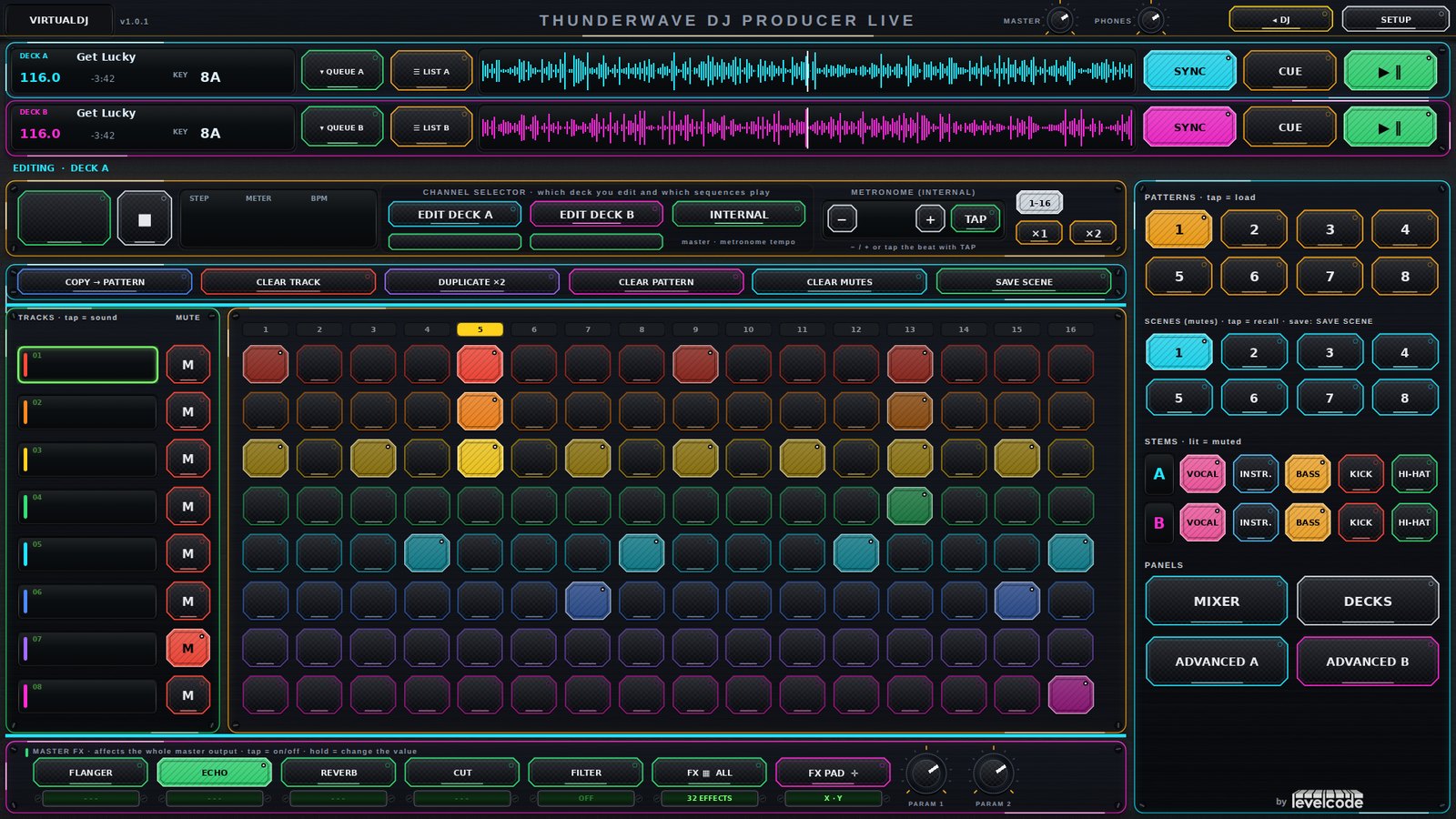Mute track 04 with its M button
Screen dimensions: 1456x819
[x=188, y=506]
